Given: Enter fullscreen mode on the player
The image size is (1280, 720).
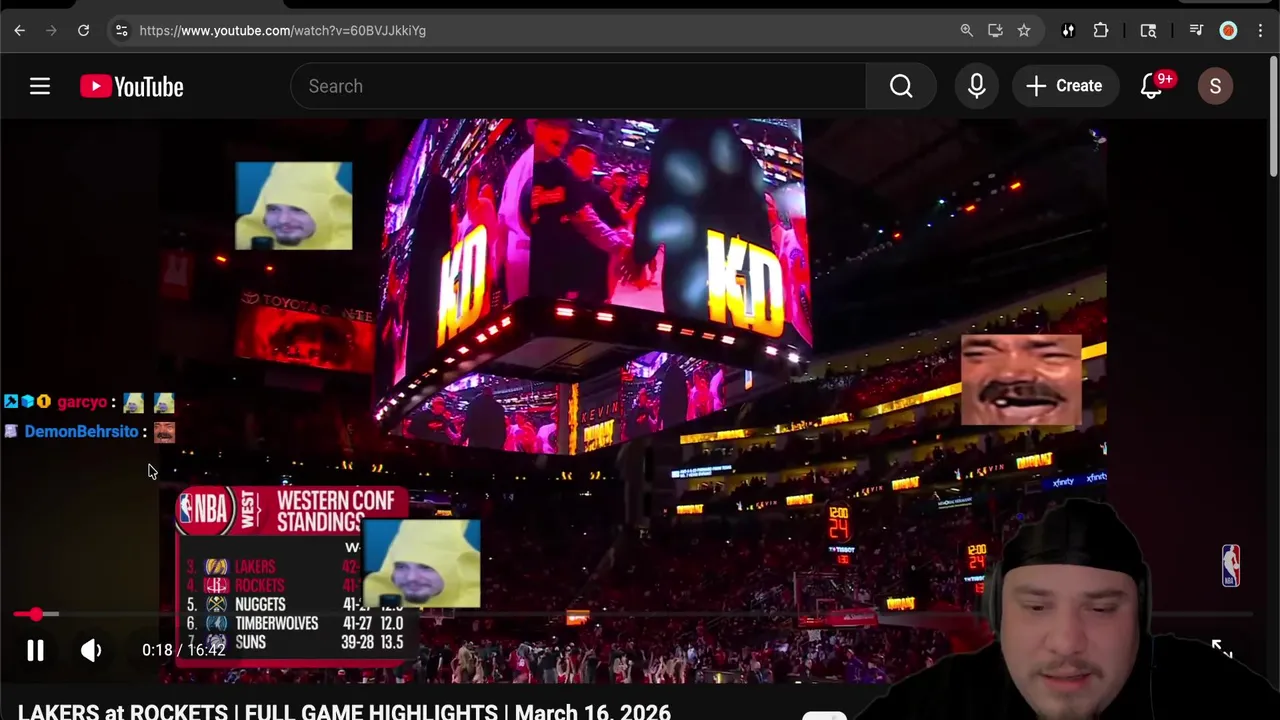Looking at the screenshot, I should pos(1222,649).
